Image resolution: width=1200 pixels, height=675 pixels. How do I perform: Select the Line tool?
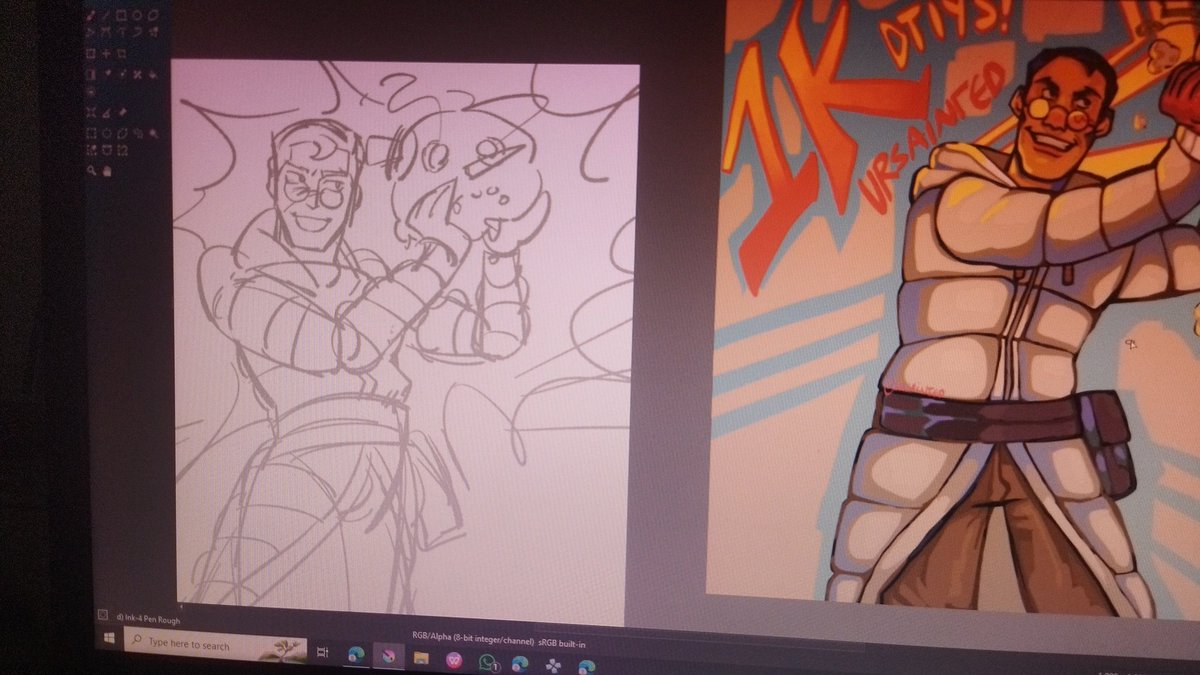[105, 16]
